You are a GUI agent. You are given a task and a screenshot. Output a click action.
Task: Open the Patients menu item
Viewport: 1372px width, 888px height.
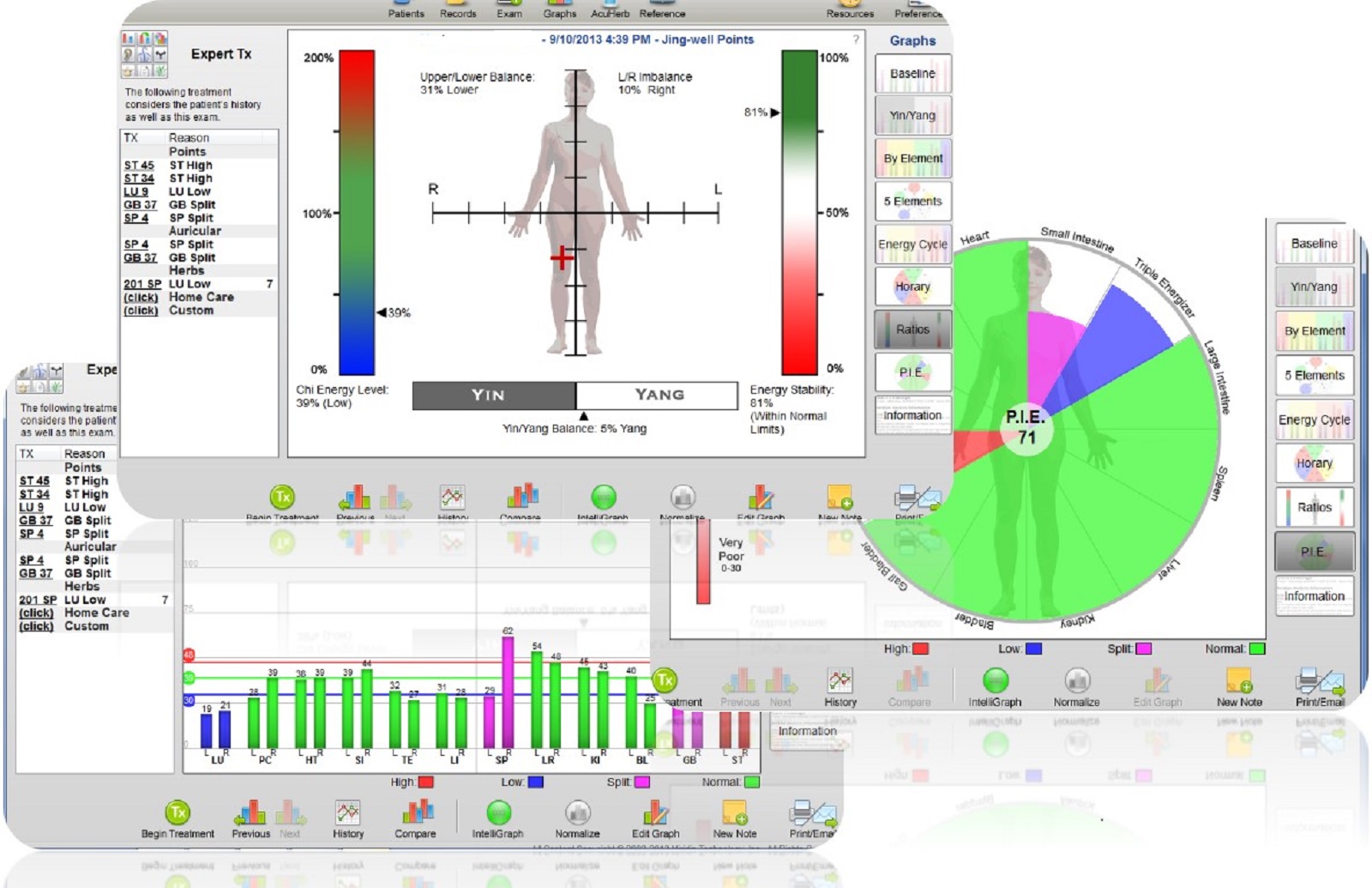406,10
